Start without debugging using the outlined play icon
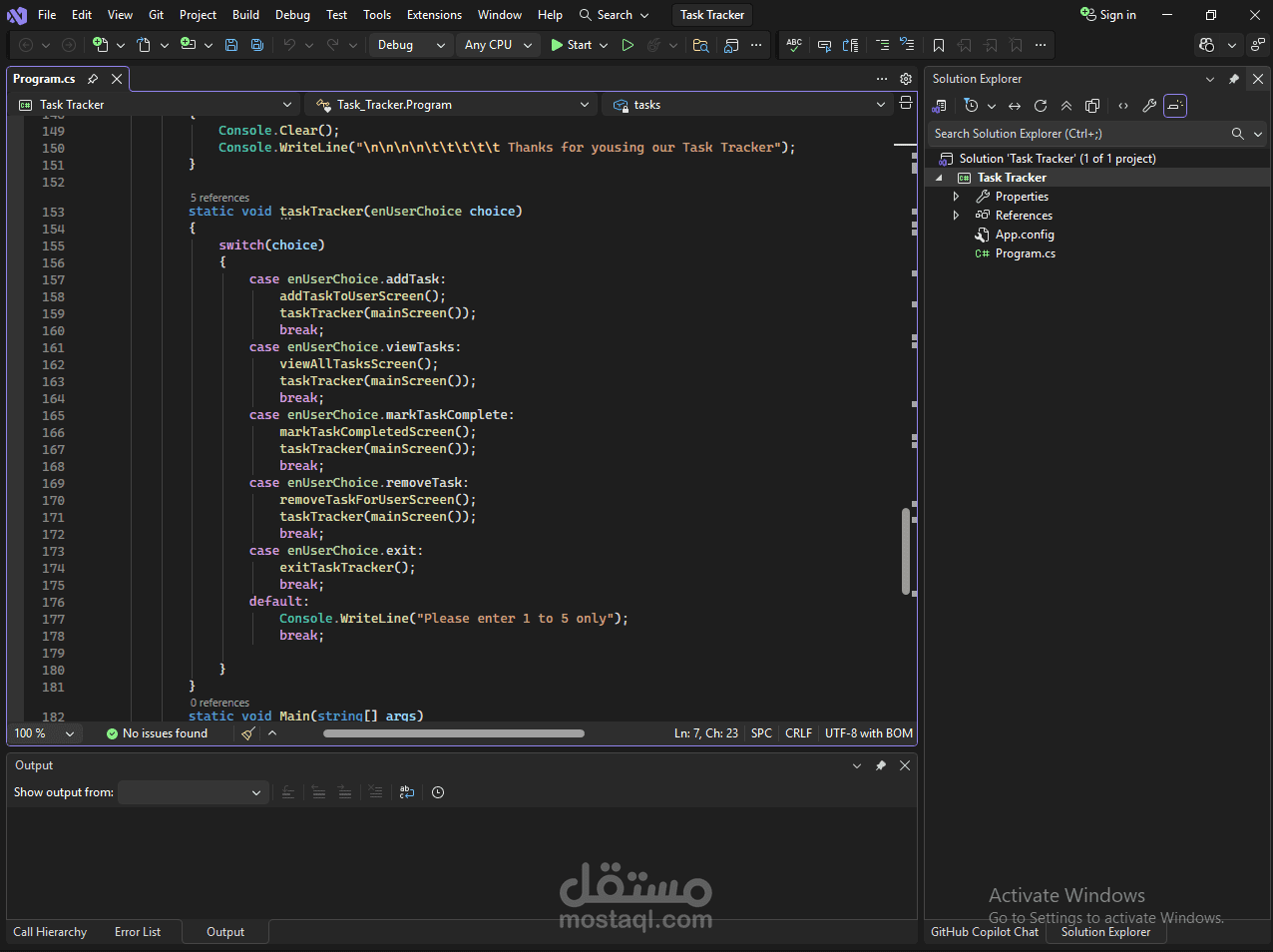 click(x=628, y=45)
